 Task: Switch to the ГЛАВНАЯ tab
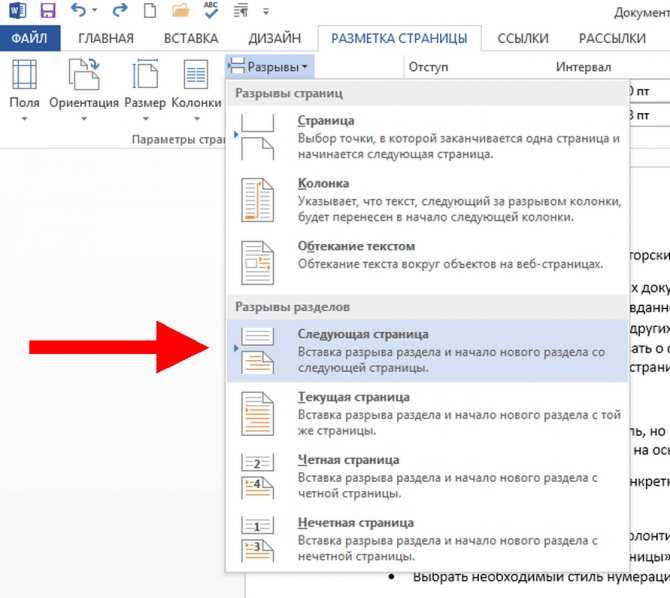(106, 38)
